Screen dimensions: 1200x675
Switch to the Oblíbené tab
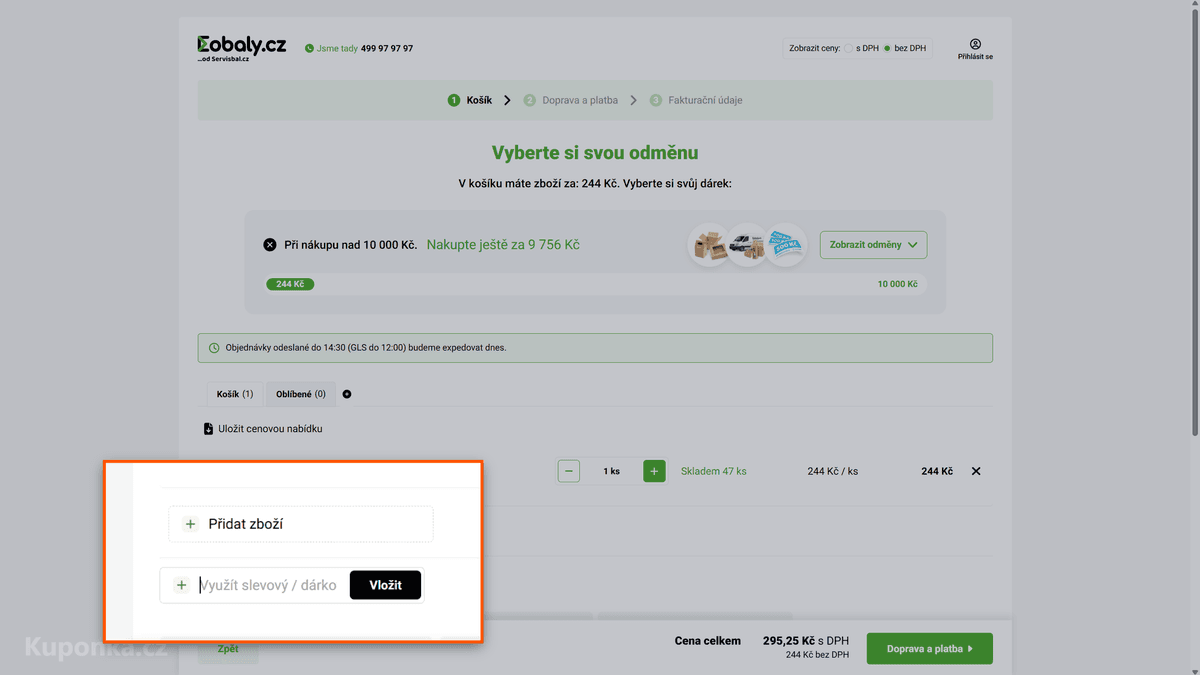(x=301, y=394)
